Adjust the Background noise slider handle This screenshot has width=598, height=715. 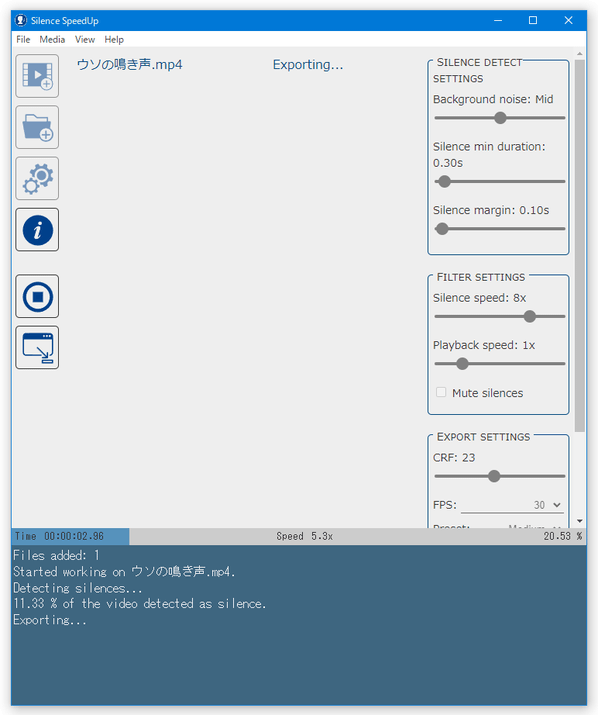[x=500, y=118]
